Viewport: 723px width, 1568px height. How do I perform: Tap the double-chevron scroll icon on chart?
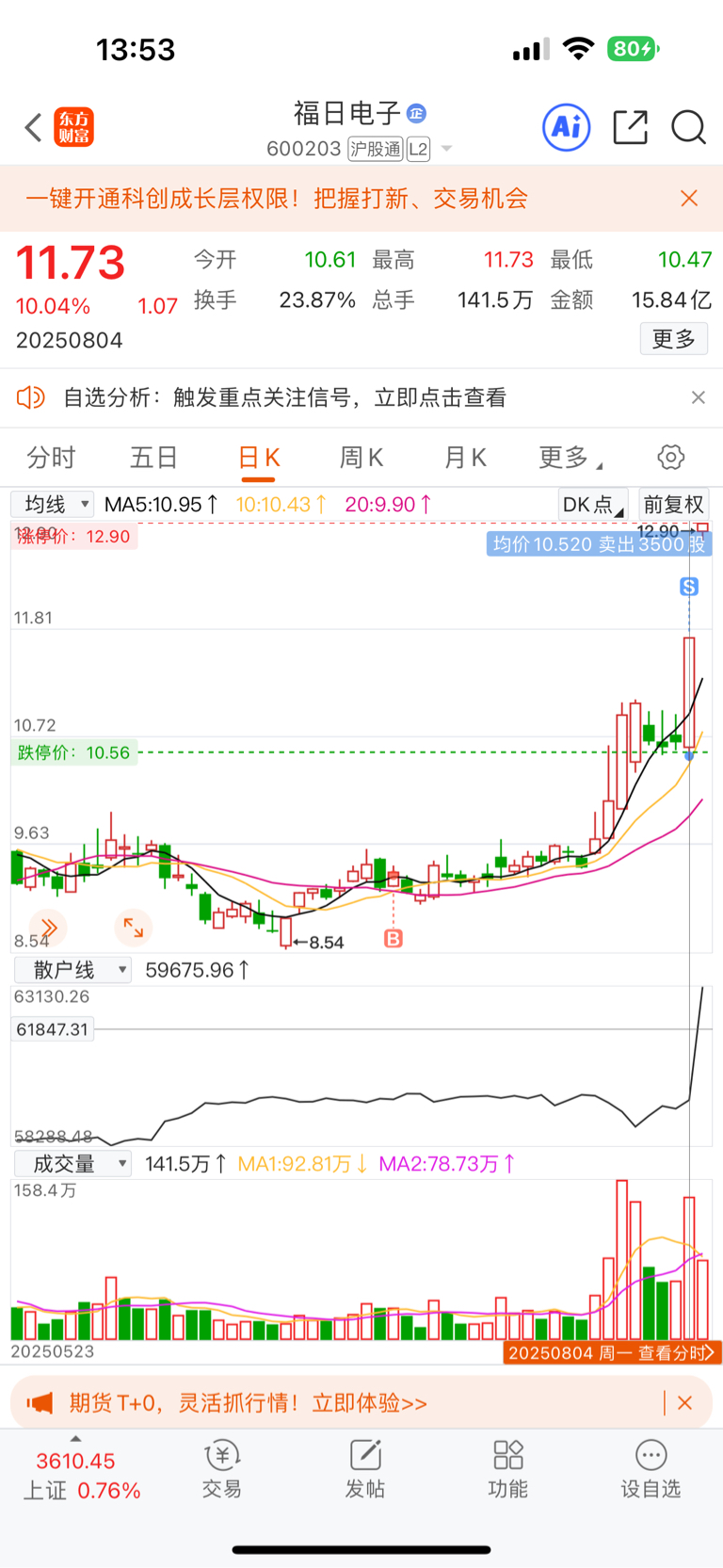pyautogui.click(x=49, y=929)
